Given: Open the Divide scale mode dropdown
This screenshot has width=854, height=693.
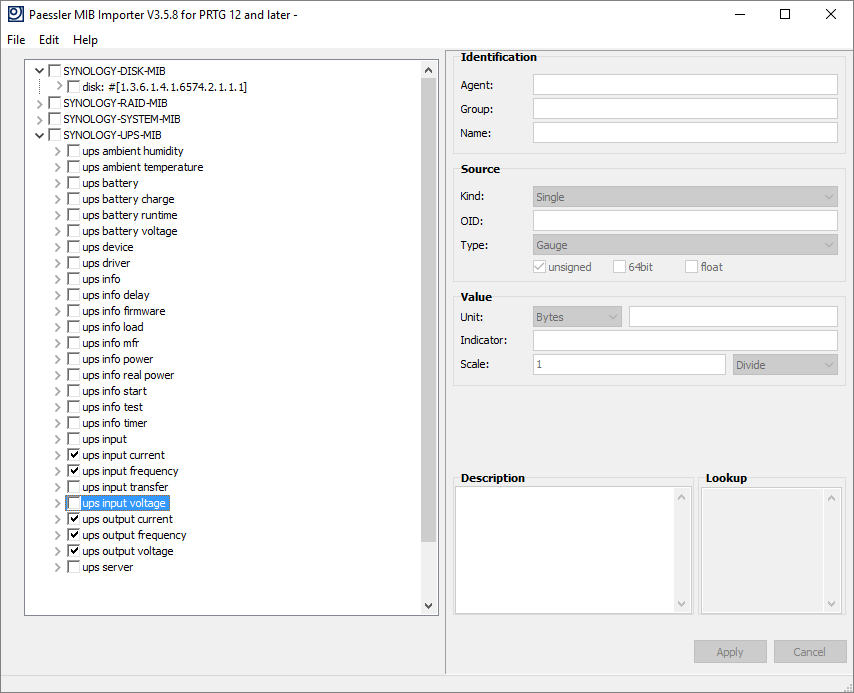Looking at the screenshot, I should pos(785,364).
